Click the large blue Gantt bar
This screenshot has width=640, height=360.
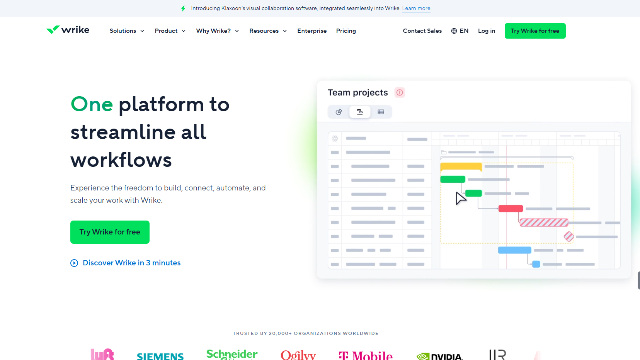pyautogui.click(x=514, y=250)
